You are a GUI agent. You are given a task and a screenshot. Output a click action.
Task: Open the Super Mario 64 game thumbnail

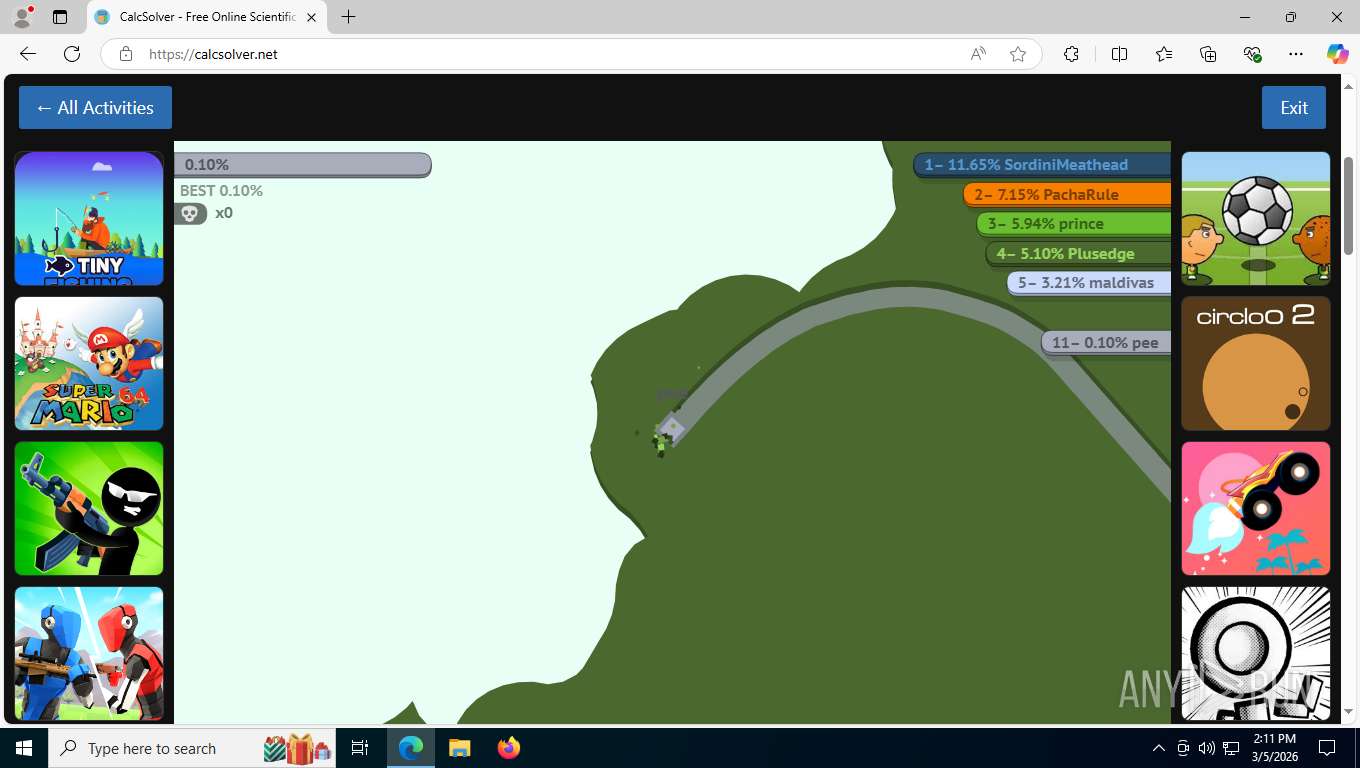[x=89, y=363]
